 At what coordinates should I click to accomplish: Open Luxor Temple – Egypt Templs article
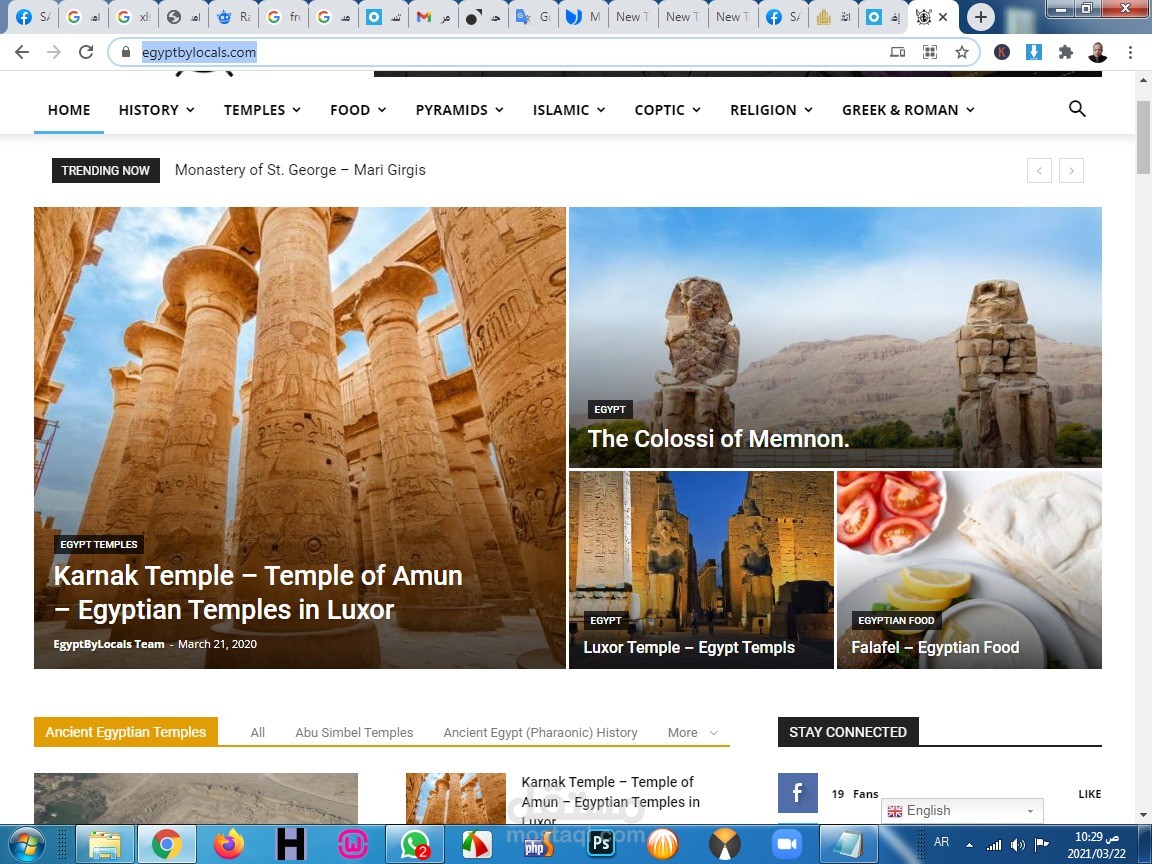(689, 647)
